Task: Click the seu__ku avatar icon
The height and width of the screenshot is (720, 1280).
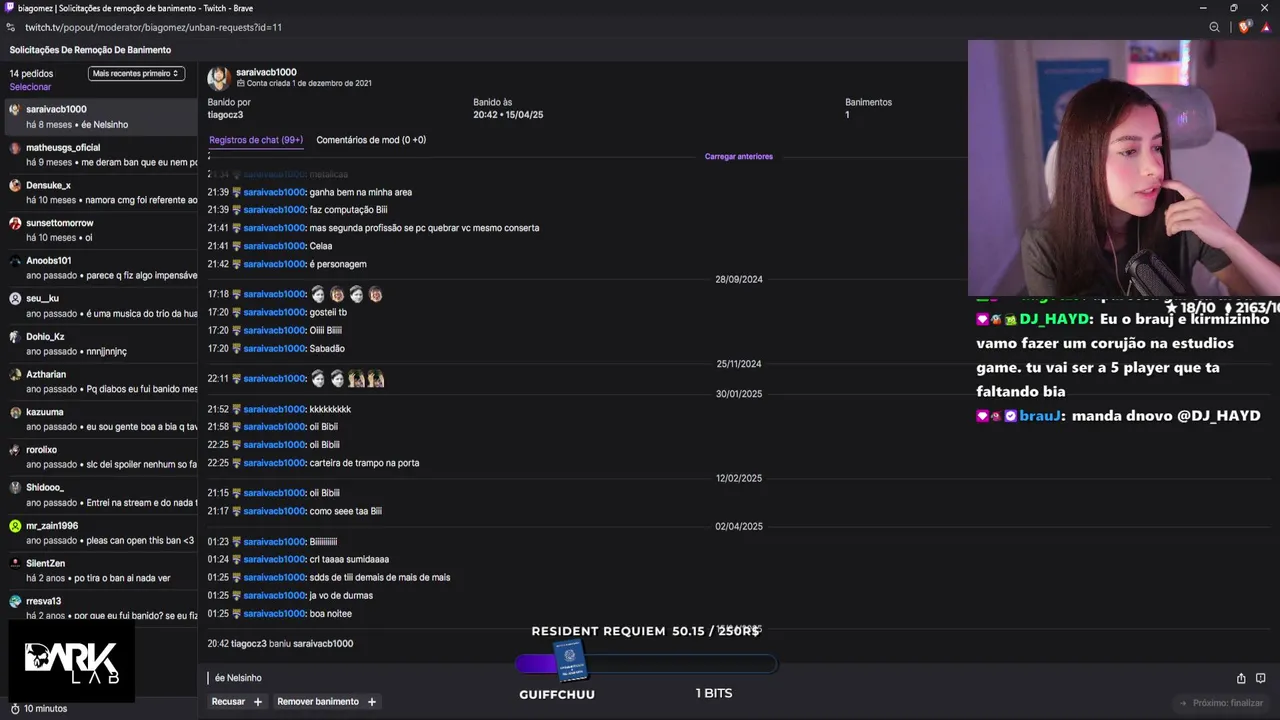Action: (x=15, y=299)
